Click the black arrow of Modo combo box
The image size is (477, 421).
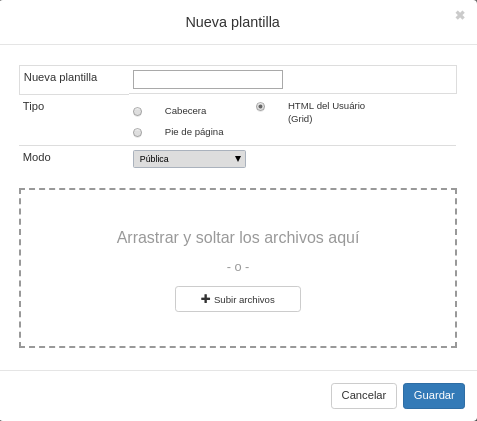[x=238, y=159]
